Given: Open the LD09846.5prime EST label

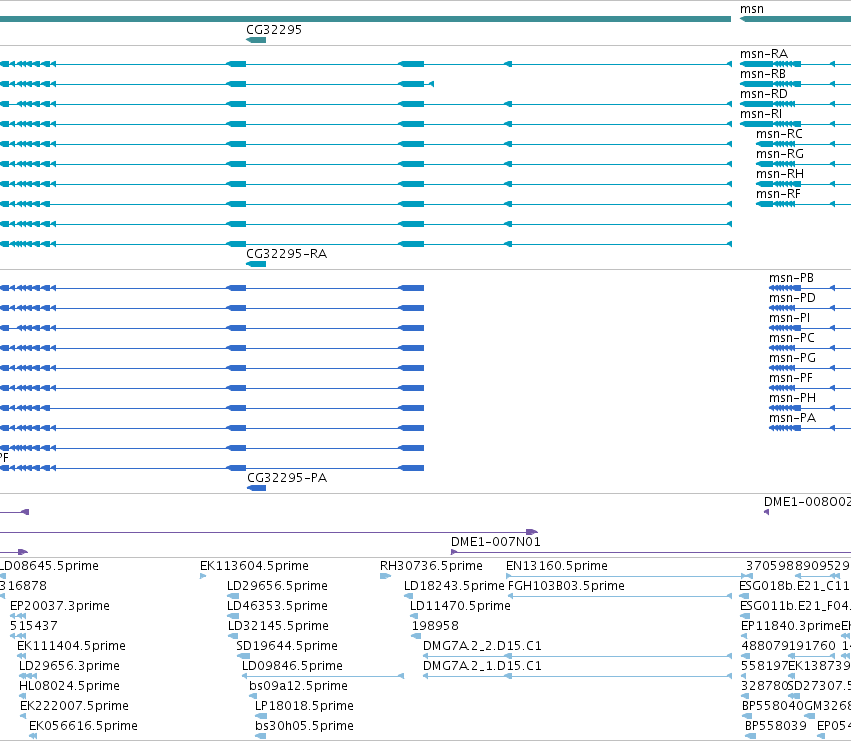Looking at the screenshot, I should click(292, 666).
